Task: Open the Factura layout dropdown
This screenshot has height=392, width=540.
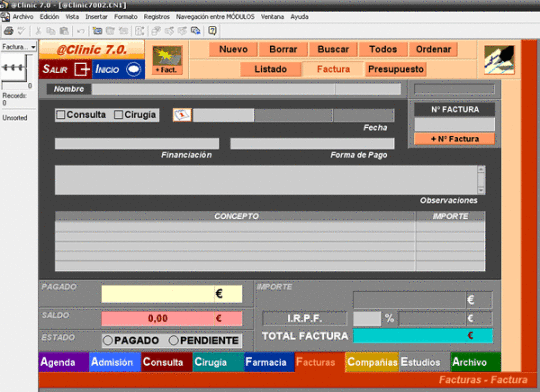Action: [x=19, y=47]
